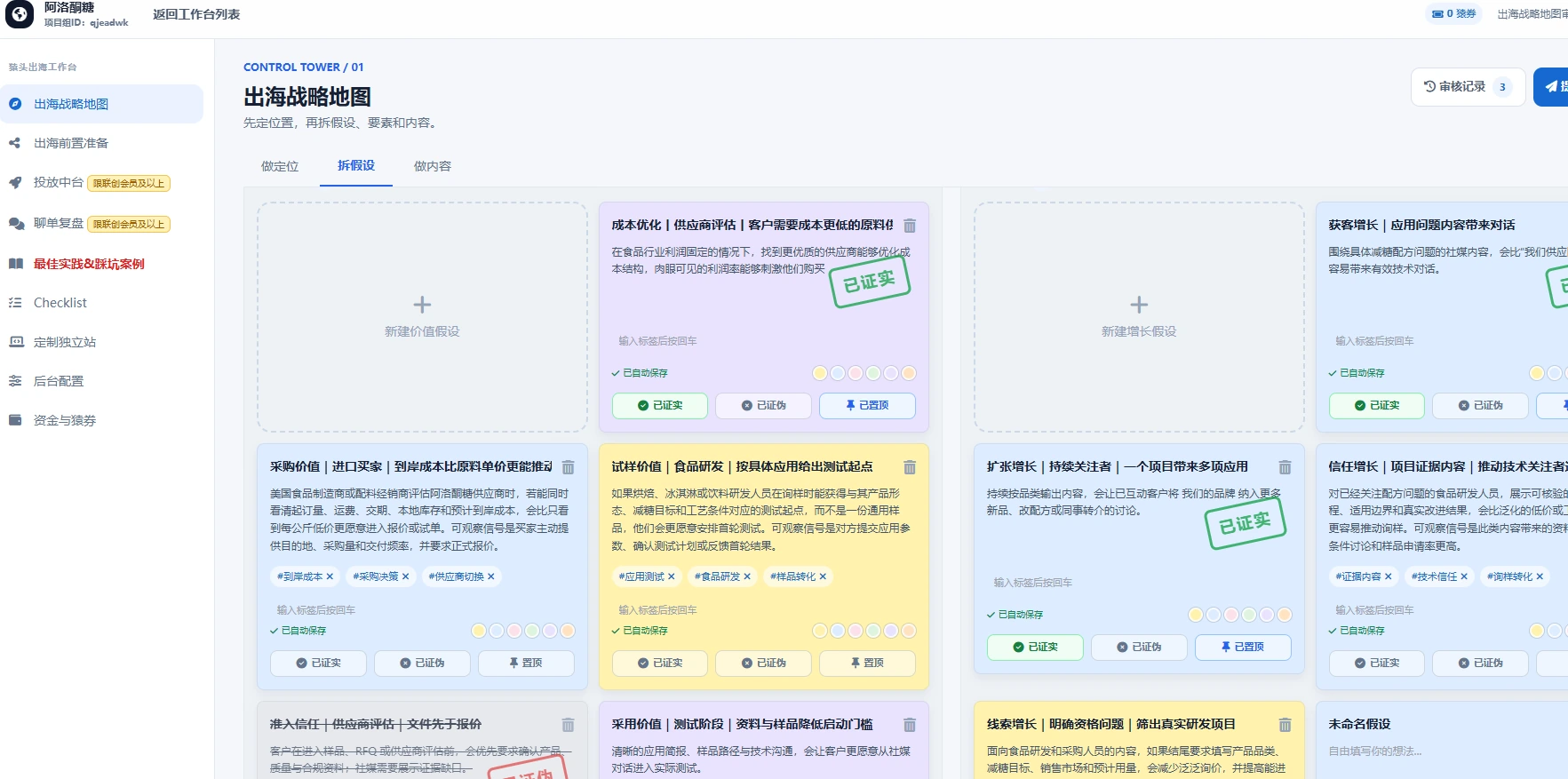The image size is (1568, 779).
Task: Open the 0 猿券 coupon badge
Action: pos(1453,14)
